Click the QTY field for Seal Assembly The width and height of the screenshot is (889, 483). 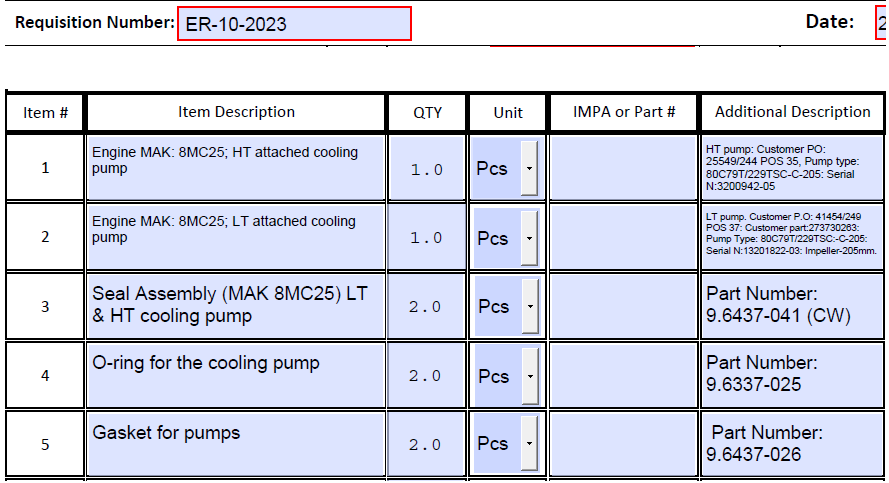(427, 307)
